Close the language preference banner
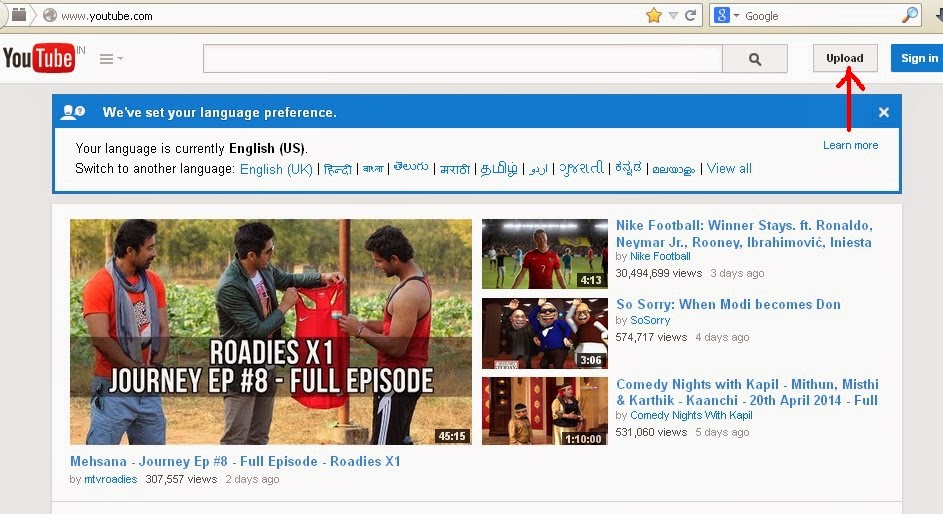This screenshot has width=943, height=514. click(883, 112)
